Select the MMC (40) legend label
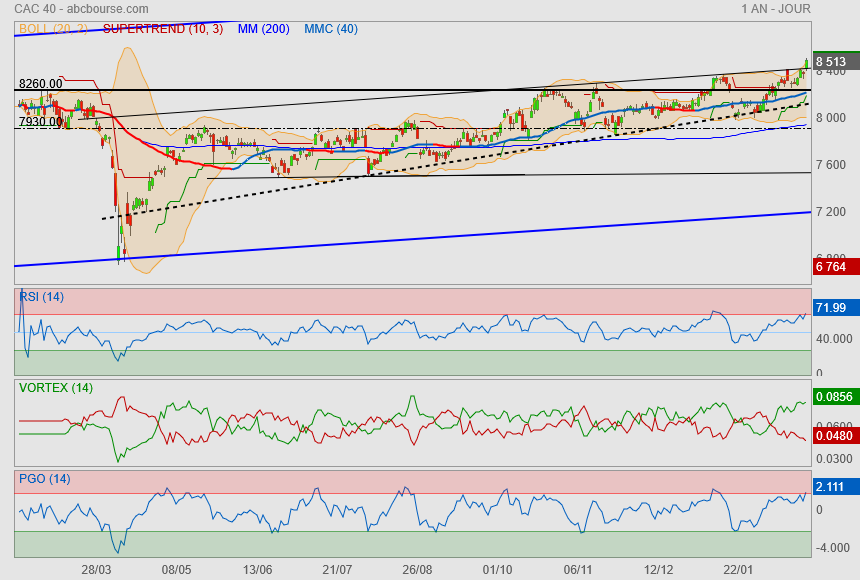Viewport: 860px width, 580px height. click(331, 29)
